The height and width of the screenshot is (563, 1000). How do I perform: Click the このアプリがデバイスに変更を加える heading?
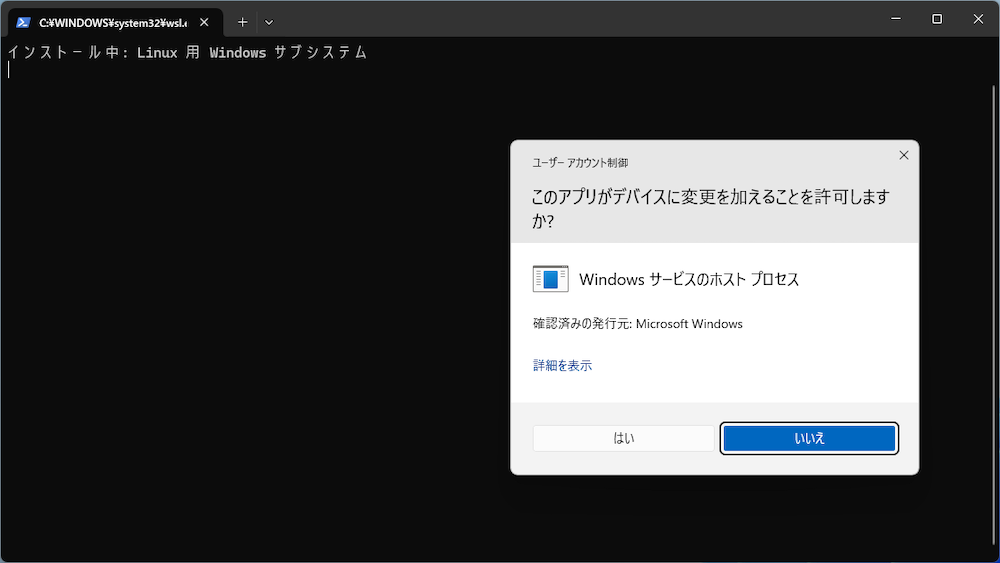pos(710,208)
